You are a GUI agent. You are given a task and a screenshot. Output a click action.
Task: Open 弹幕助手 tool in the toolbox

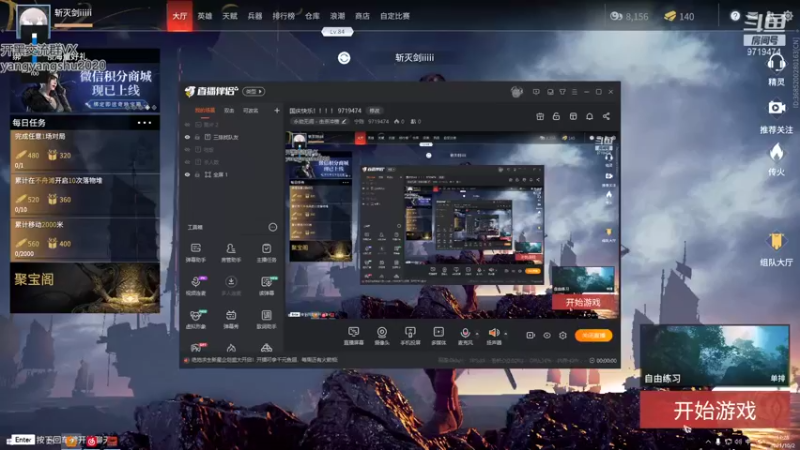pos(195,253)
